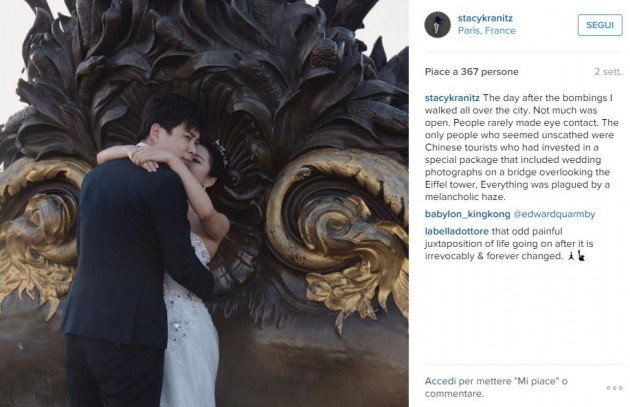The image size is (630, 407).
Task: Click the Eiffel tower emoji in comment
Action: [571, 256]
